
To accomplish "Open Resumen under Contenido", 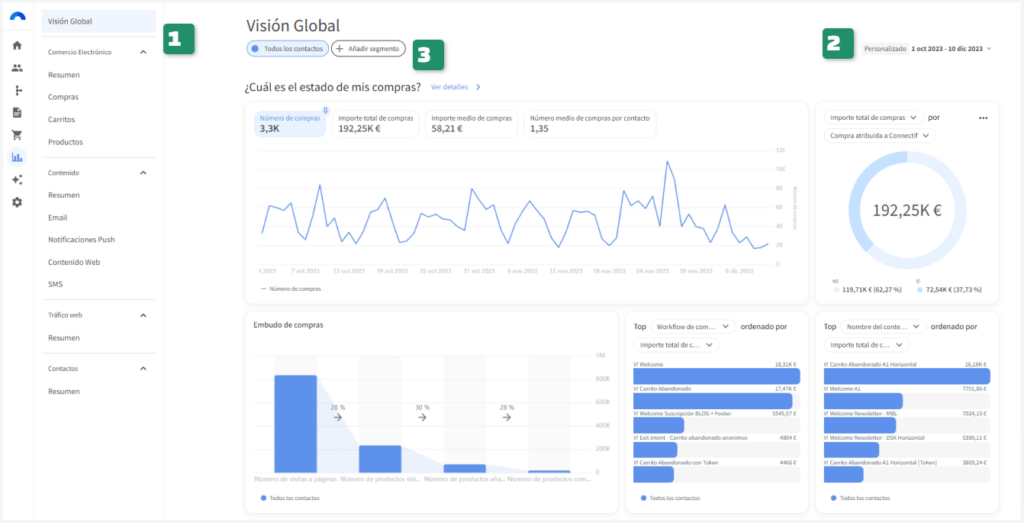I will [x=64, y=195].
